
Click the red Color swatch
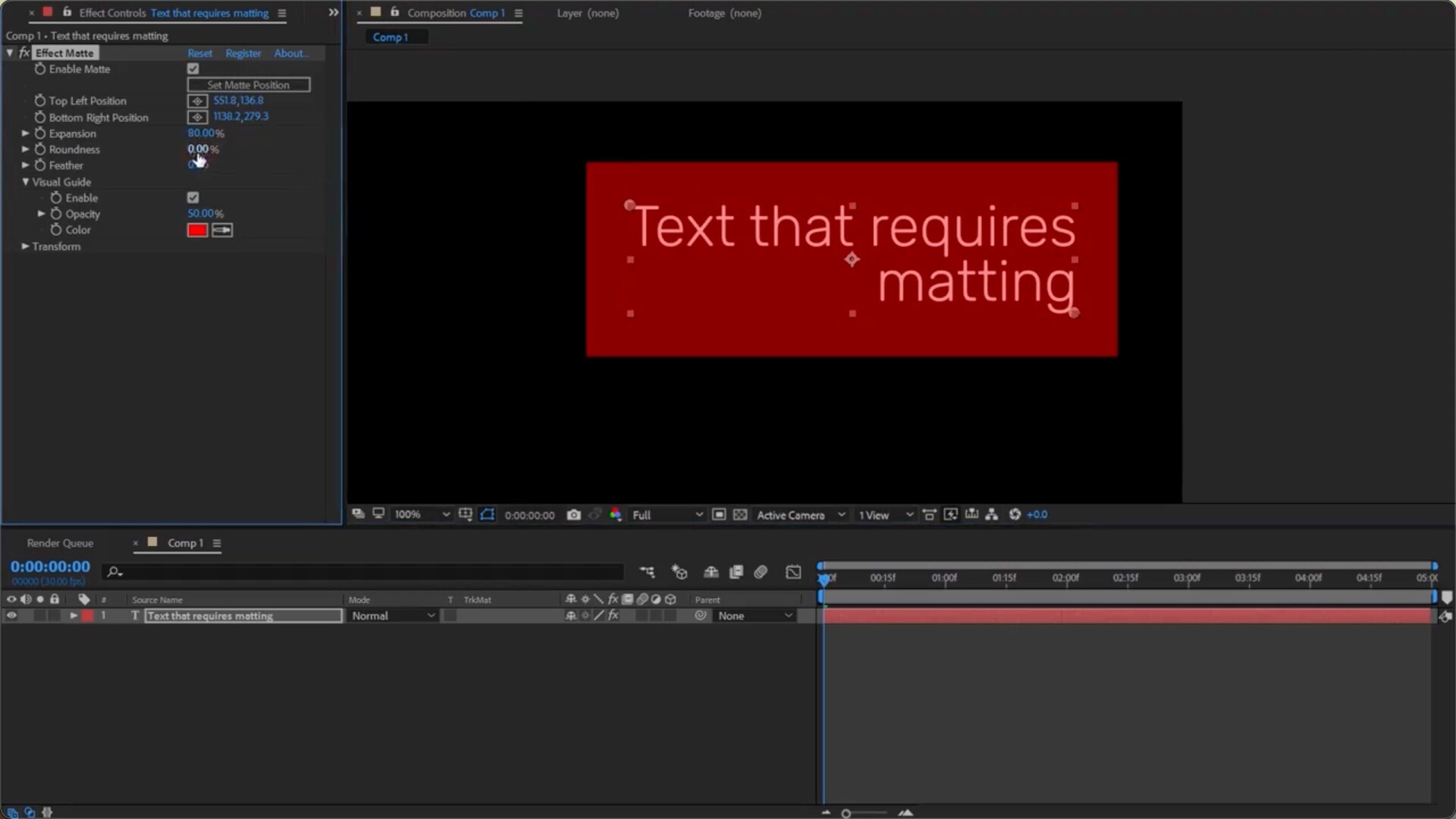(x=197, y=230)
